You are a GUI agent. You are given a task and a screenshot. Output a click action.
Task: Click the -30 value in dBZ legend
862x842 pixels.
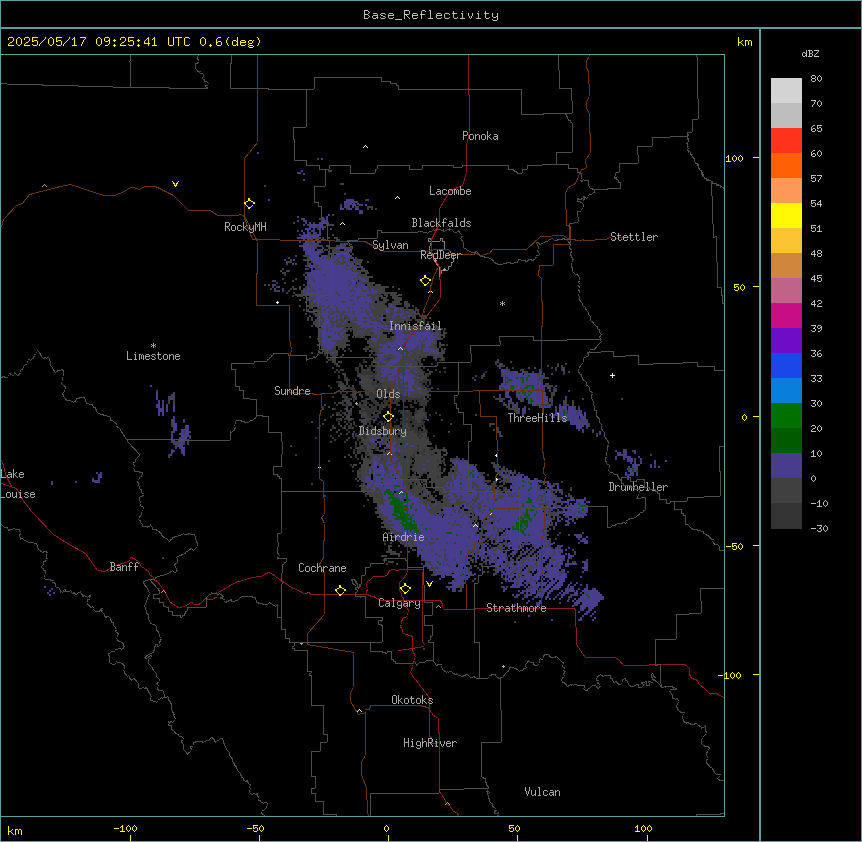coord(819,529)
